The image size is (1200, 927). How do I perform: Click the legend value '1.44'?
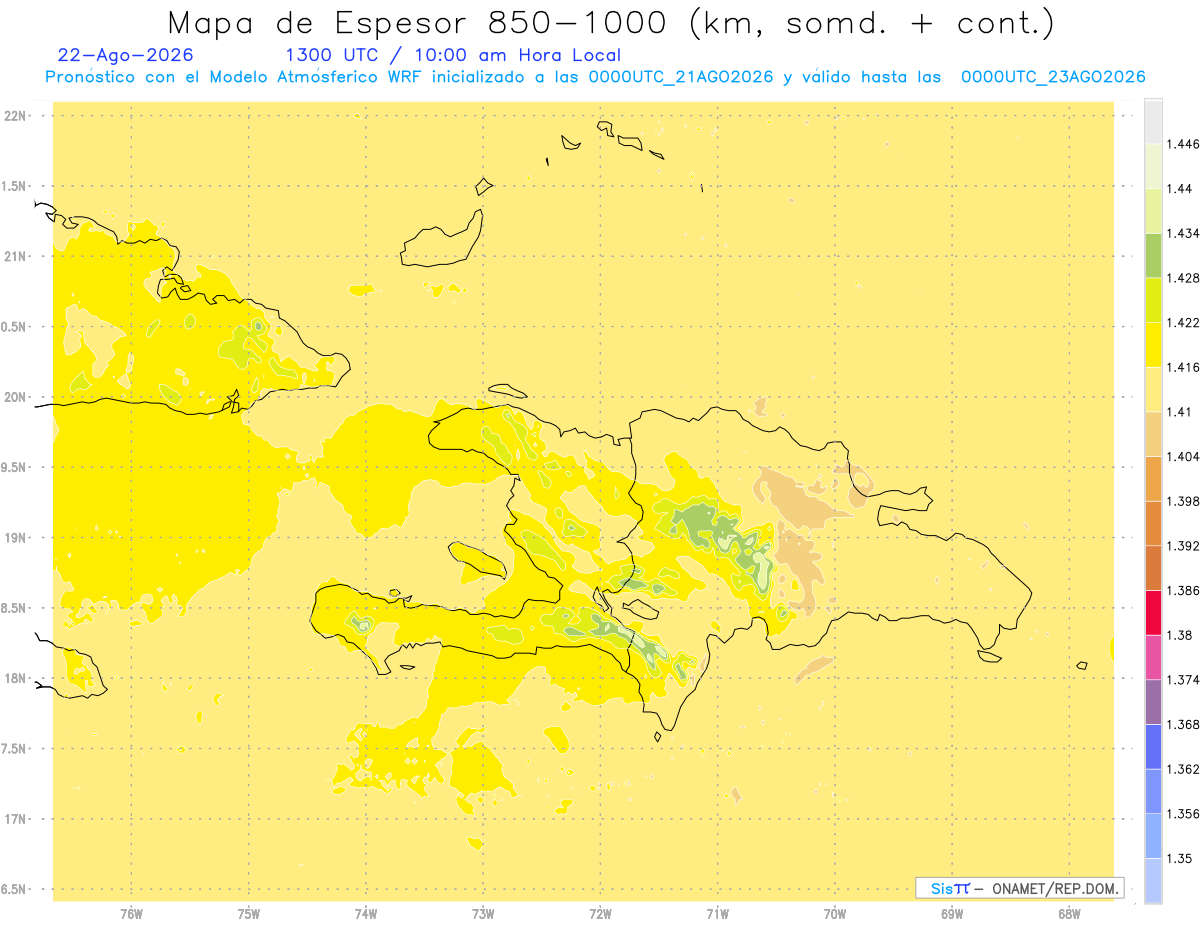pyautogui.click(x=1180, y=189)
